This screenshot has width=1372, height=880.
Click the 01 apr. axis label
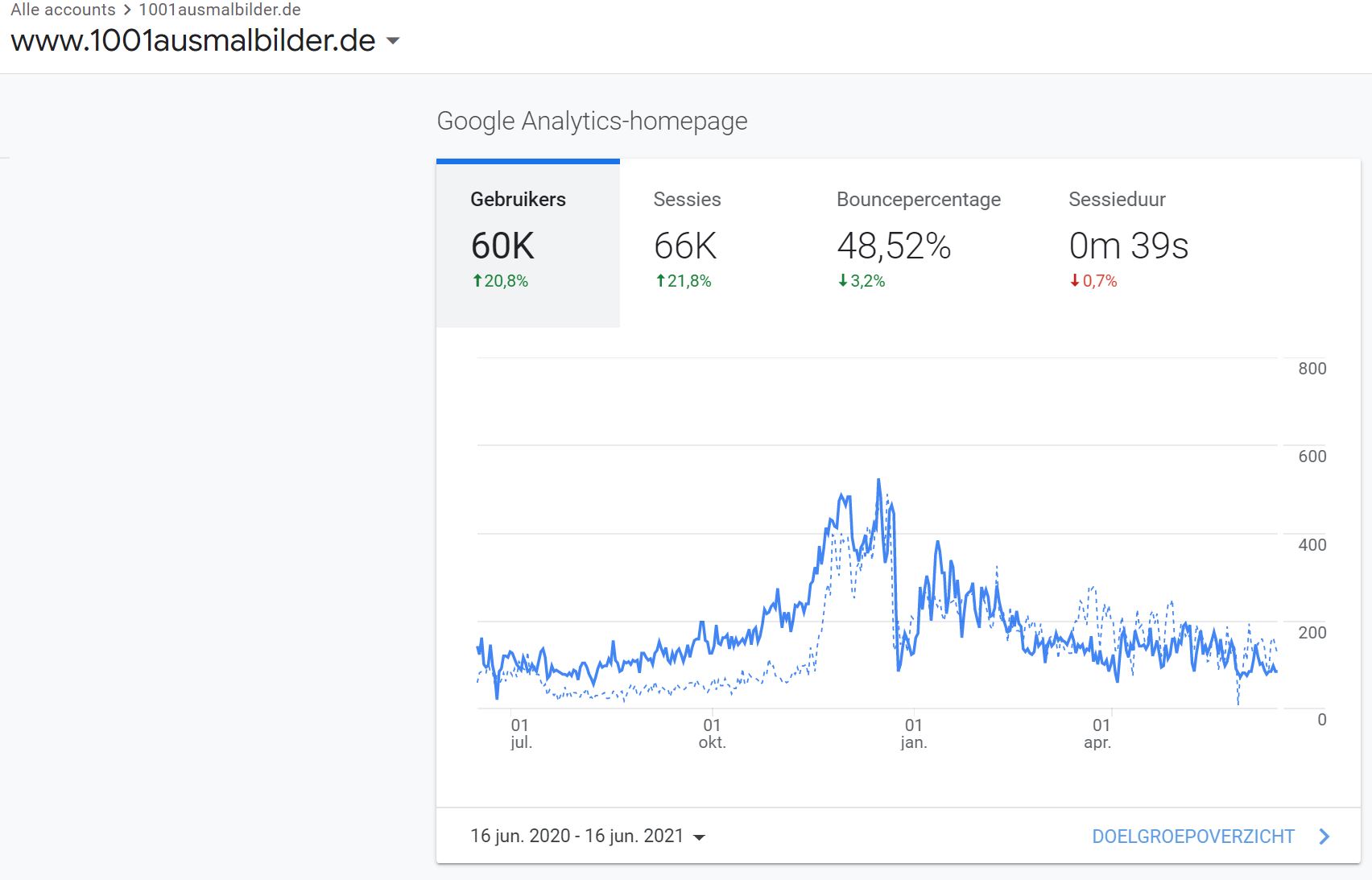1099,733
